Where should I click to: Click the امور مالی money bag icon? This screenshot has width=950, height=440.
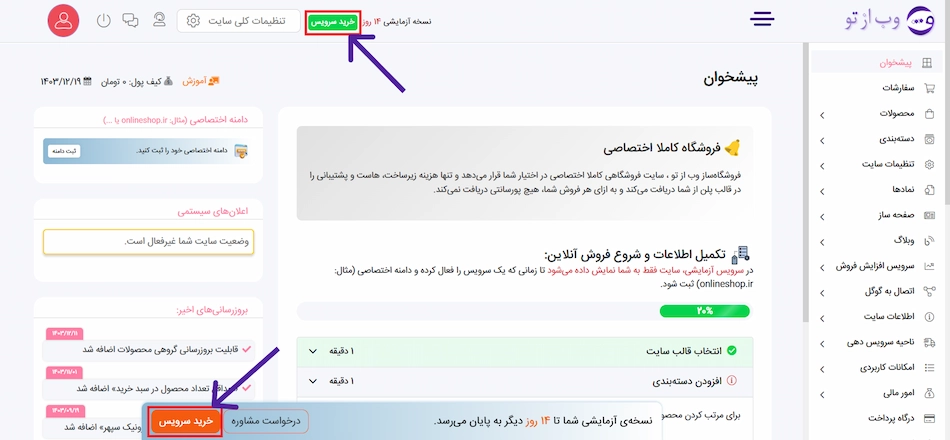point(929,393)
